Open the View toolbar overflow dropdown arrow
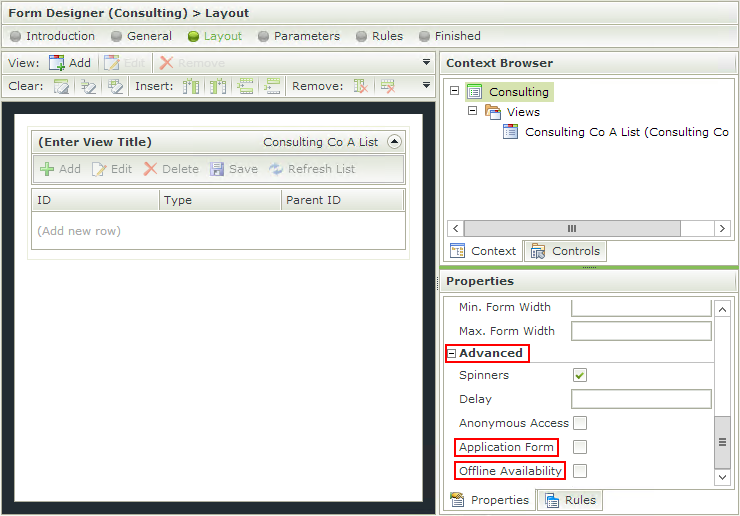The width and height of the screenshot is (740, 516). [426, 62]
